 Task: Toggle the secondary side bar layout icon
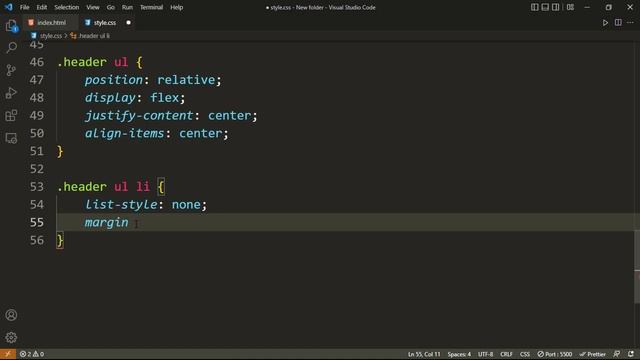pos(556,7)
